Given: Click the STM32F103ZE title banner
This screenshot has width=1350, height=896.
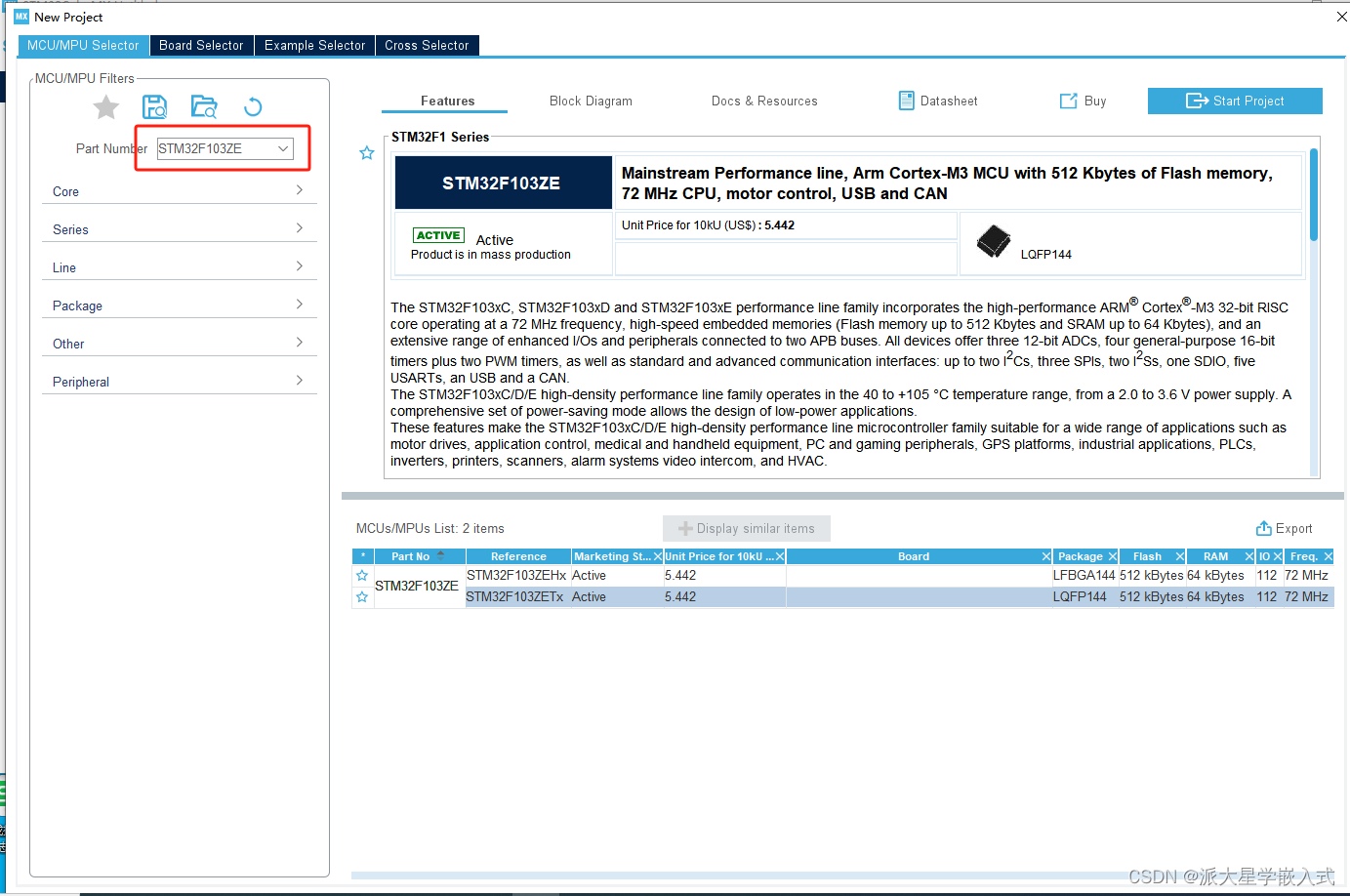Looking at the screenshot, I should [x=503, y=183].
